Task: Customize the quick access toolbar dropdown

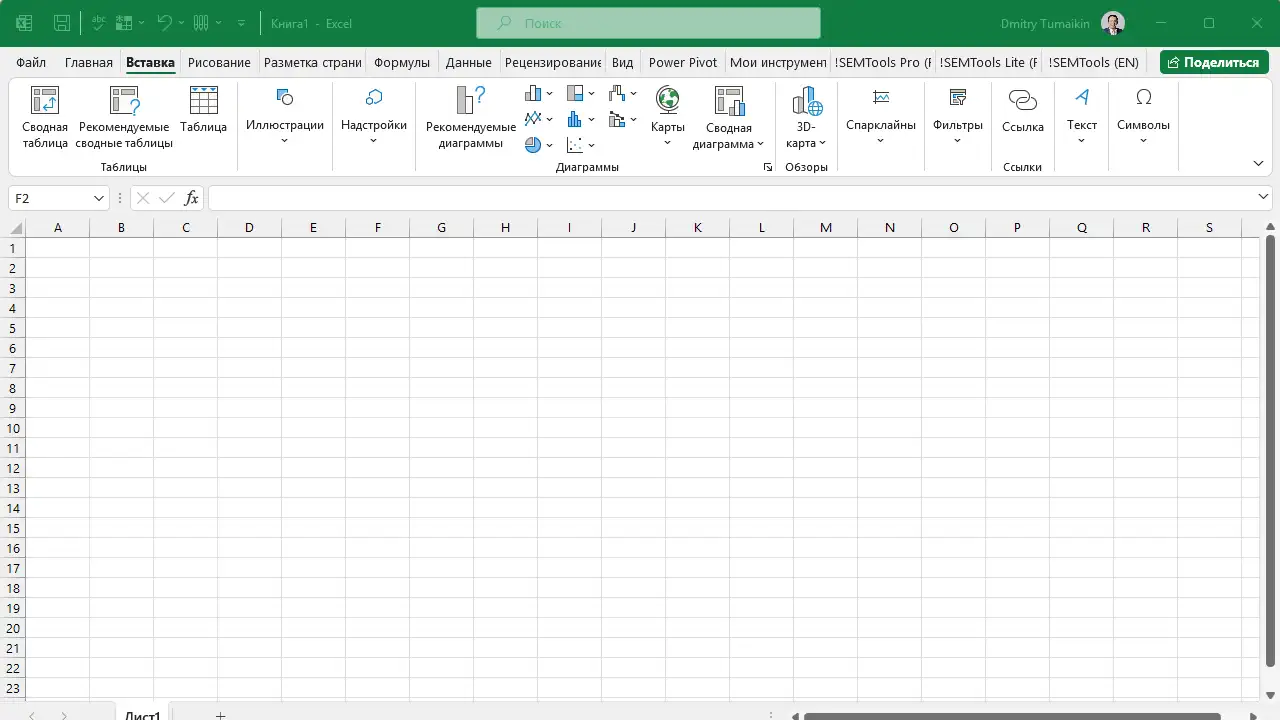Action: (x=242, y=22)
